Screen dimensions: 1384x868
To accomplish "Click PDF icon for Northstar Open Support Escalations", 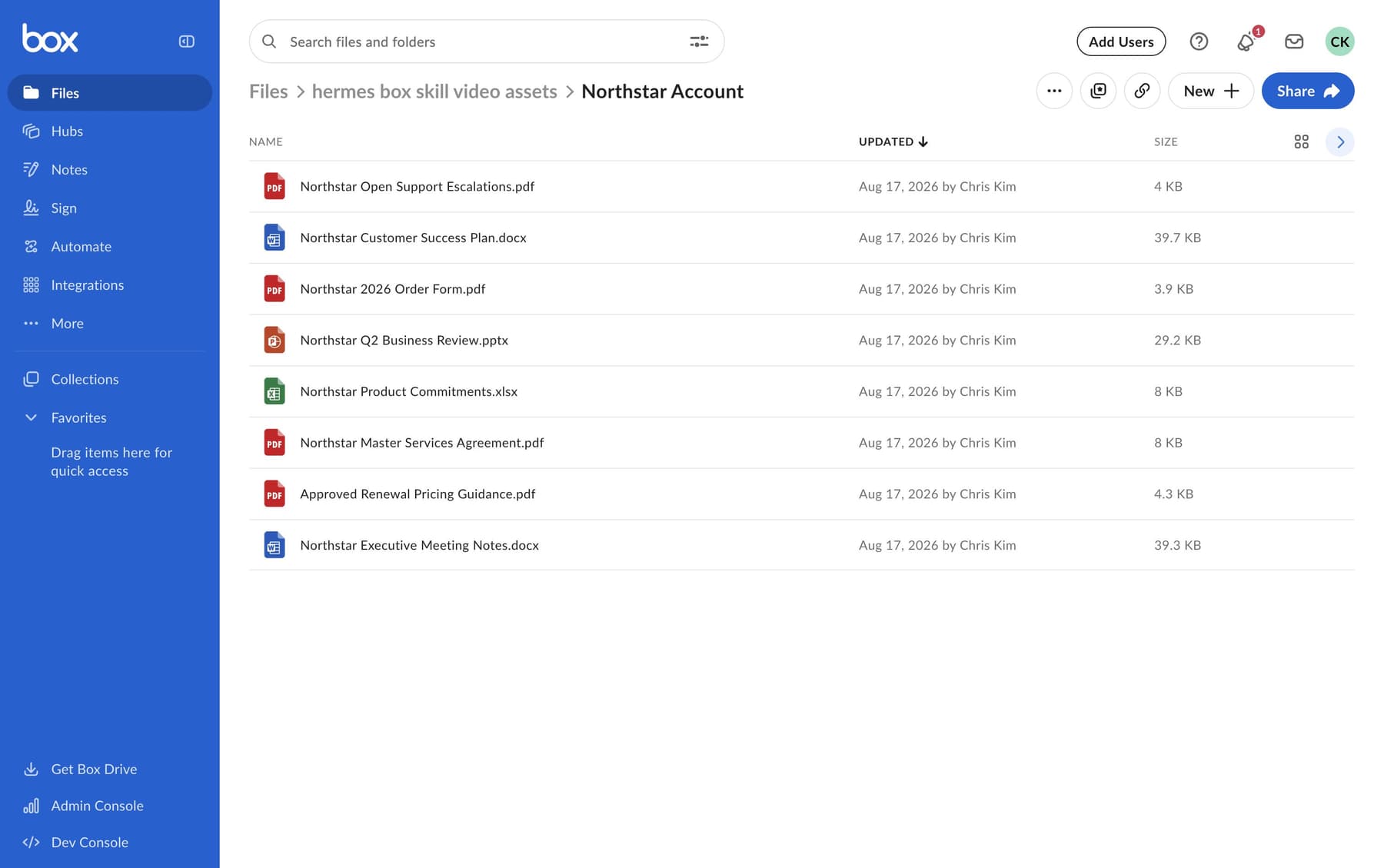I will pos(274,186).
